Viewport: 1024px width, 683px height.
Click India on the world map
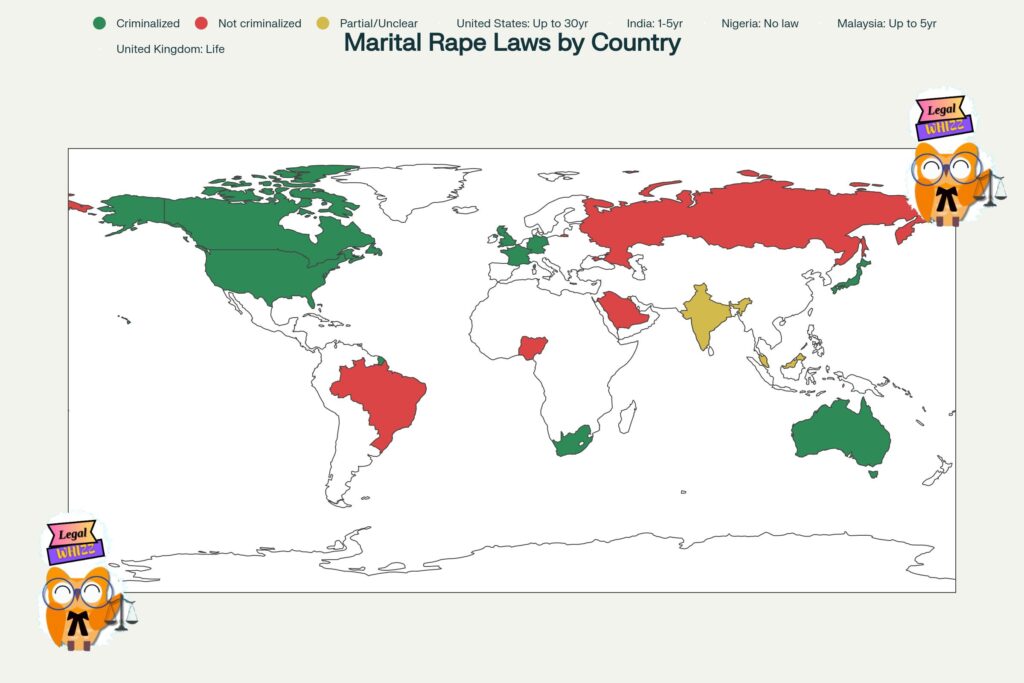[x=708, y=315]
